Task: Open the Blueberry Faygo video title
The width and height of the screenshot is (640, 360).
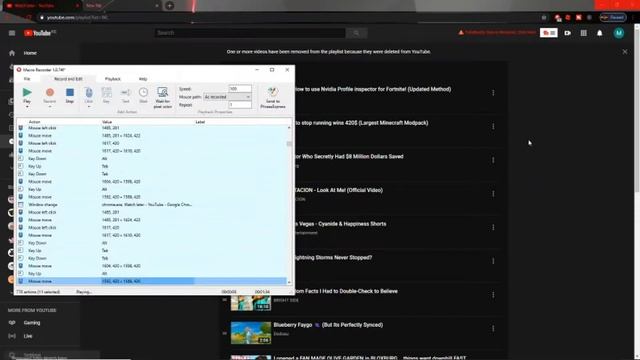Action: (x=328, y=325)
